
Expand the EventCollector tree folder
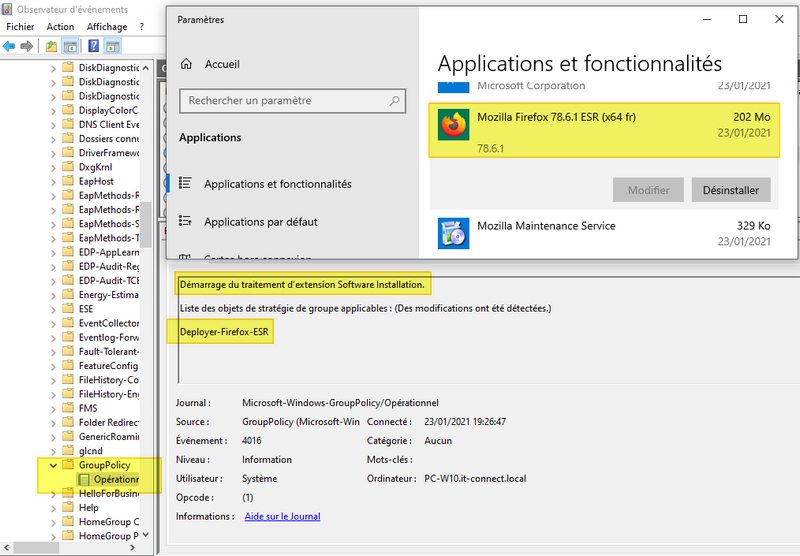53,323
